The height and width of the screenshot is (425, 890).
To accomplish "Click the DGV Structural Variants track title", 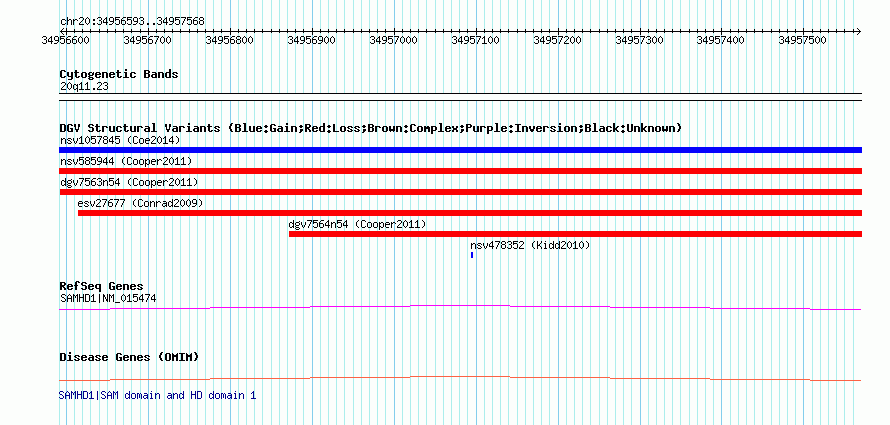I will 370,128.
